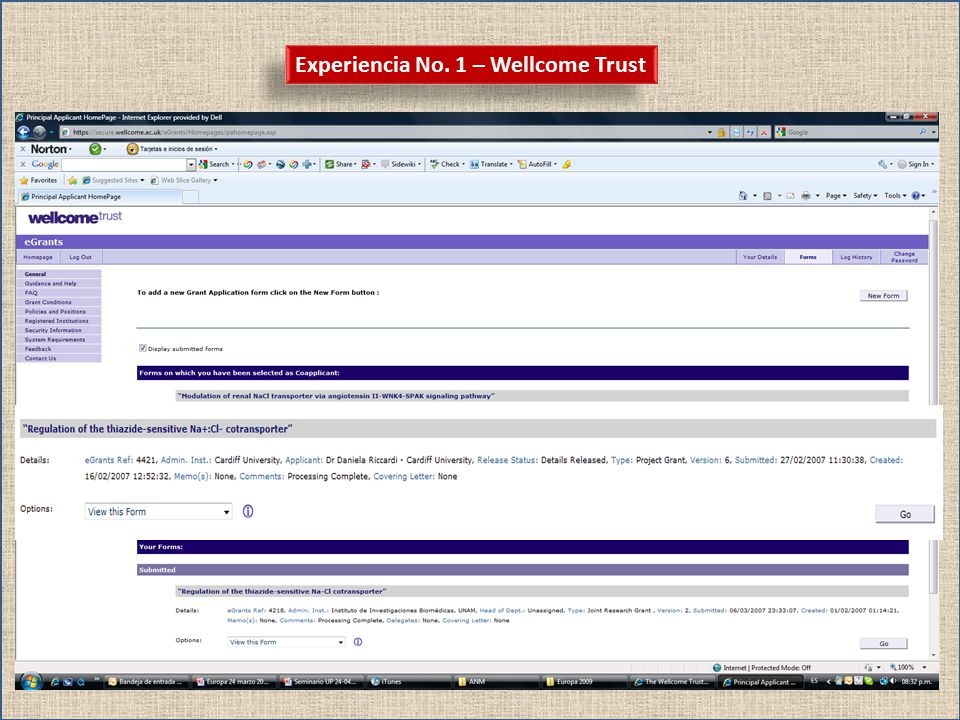Click the Sign In button on Google toolbar

tap(915, 164)
